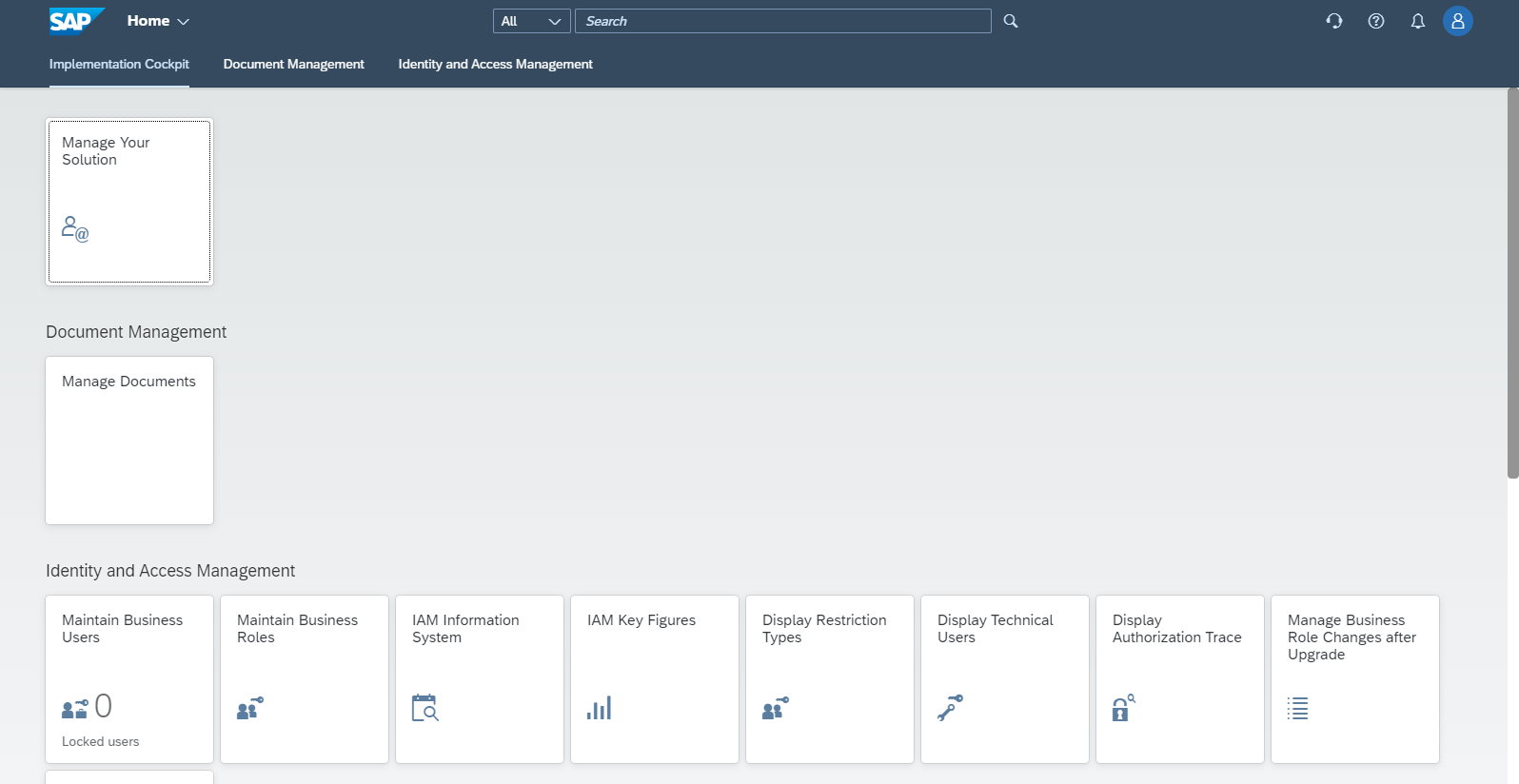Viewport: 1519px width, 784px height.
Task: Expand the Home navigation dropdown
Action: coord(158,21)
